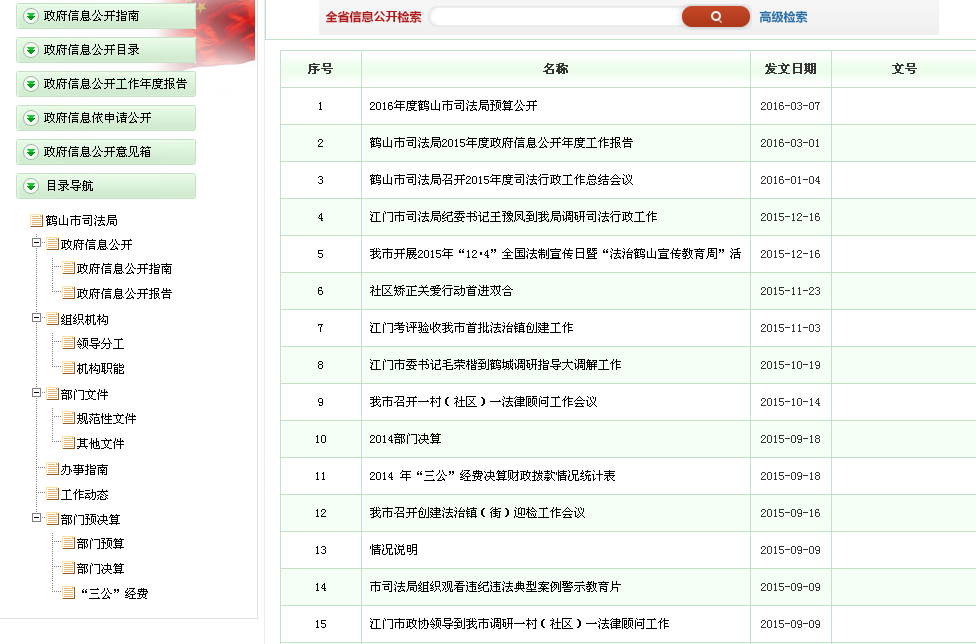
Task: Collapse the 政府信息公开 tree node
Action: pyautogui.click(x=37, y=244)
